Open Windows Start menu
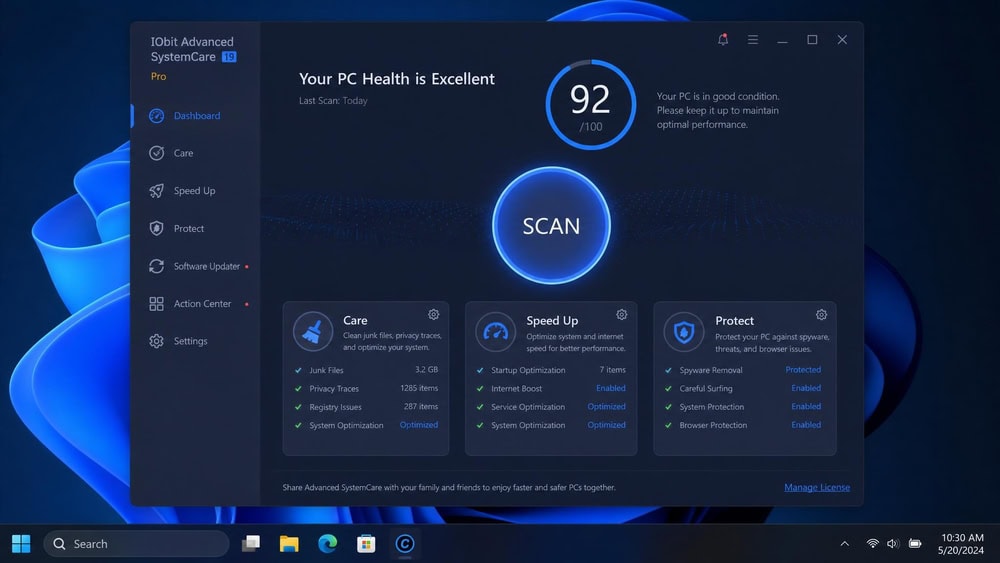 click(21, 544)
